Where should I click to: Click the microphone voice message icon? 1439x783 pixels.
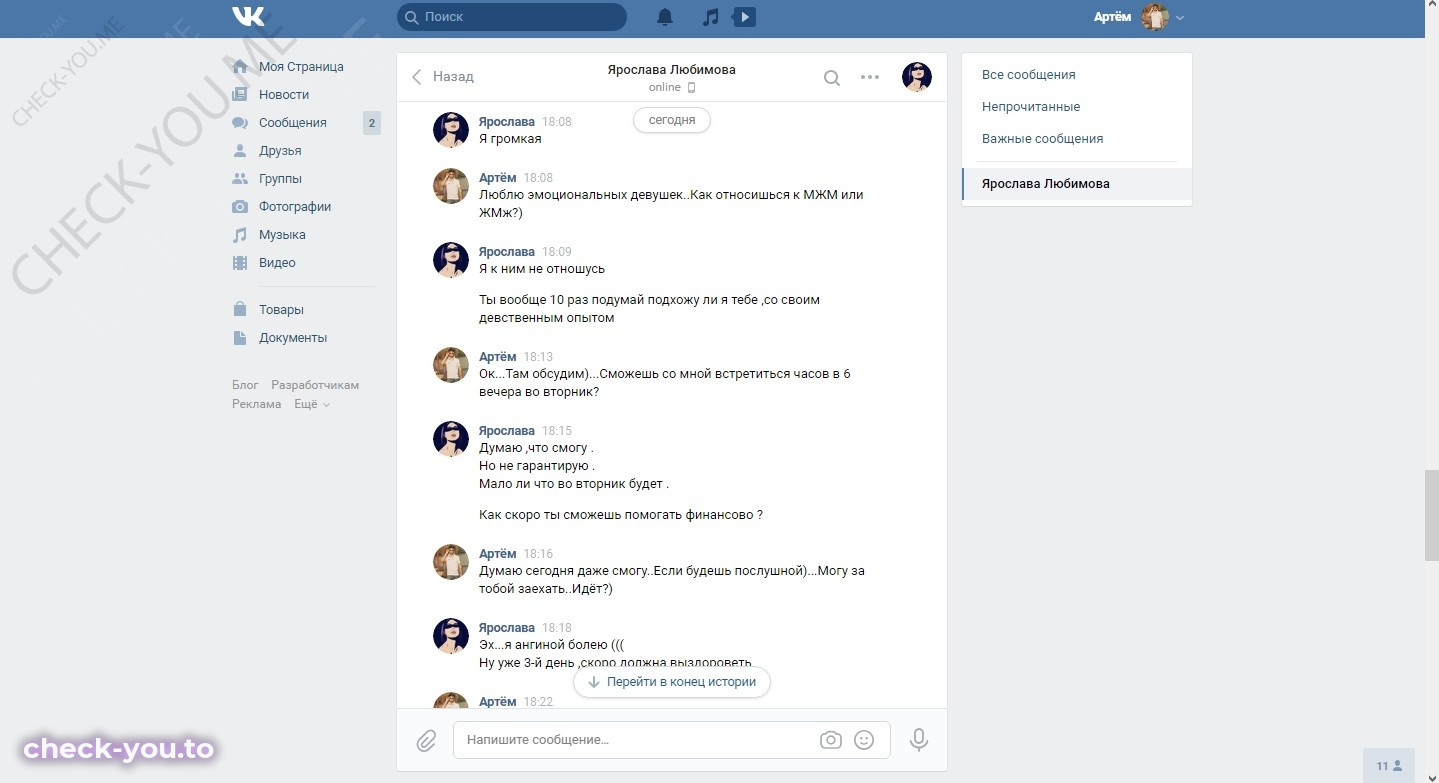coord(919,740)
